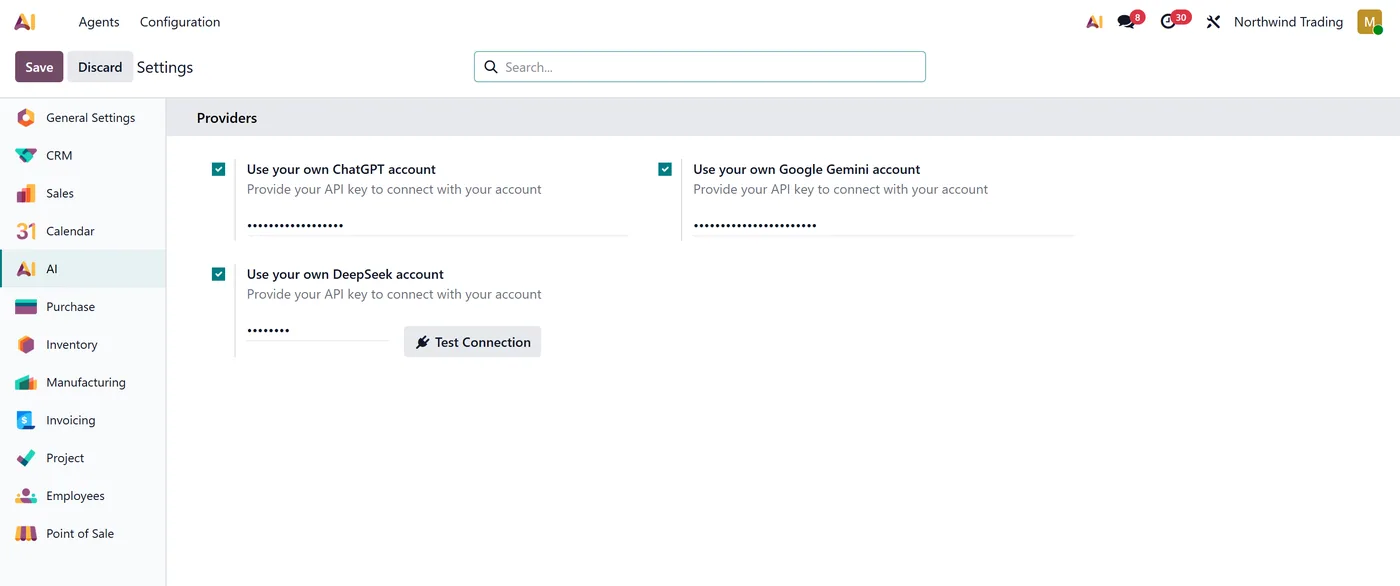The image size is (1400, 586).
Task: Switch to Point of Sale settings label
Action: 80,534
